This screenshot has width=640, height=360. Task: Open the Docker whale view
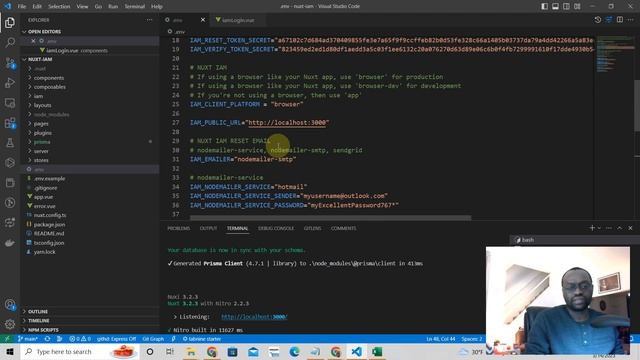tap(10, 243)
